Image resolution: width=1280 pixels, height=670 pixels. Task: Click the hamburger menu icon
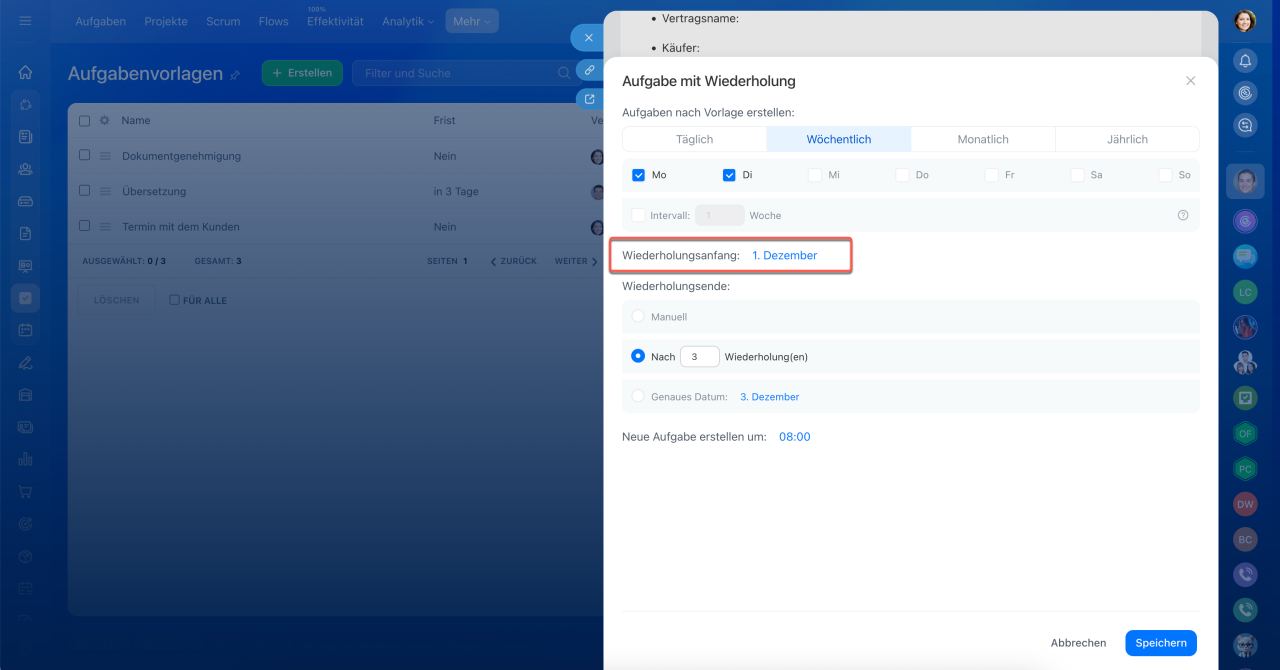(x=25, y=21)
